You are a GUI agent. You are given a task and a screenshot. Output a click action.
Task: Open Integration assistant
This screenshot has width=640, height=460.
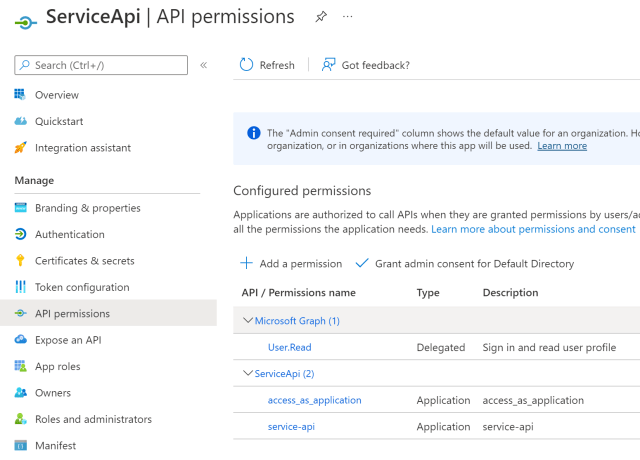[83, 148]
